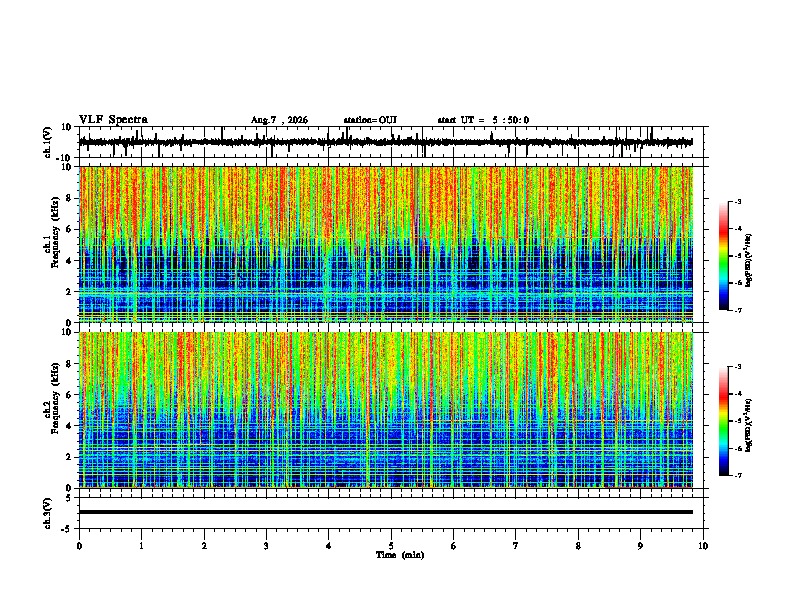Click the time axis tick label "3"
Screen dimensions: 792x612
coord(266,546)
